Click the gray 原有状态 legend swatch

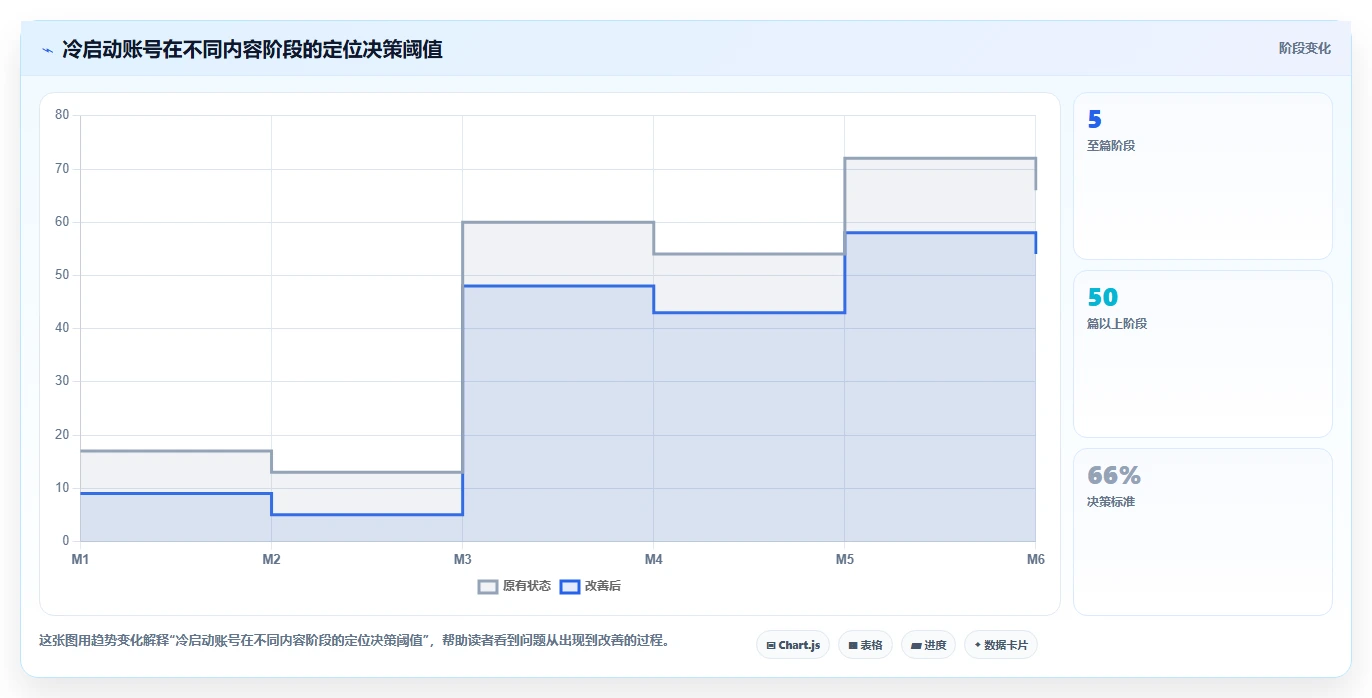[488, 586]
